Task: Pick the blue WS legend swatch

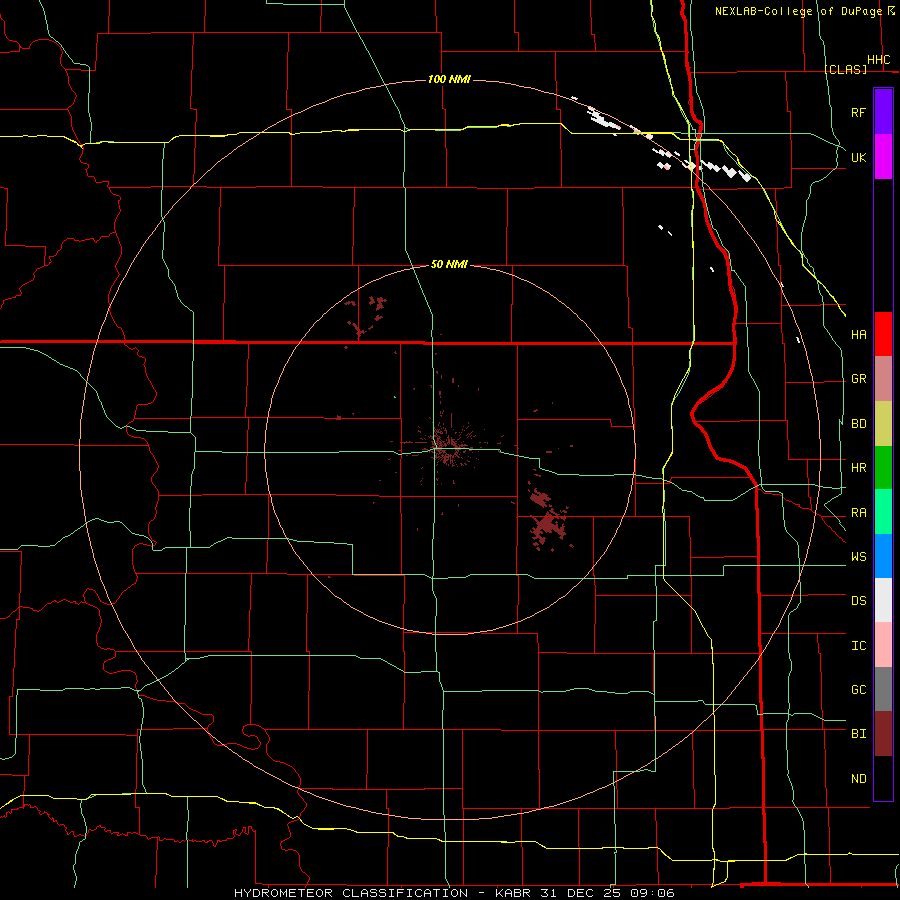Action: 883,556
